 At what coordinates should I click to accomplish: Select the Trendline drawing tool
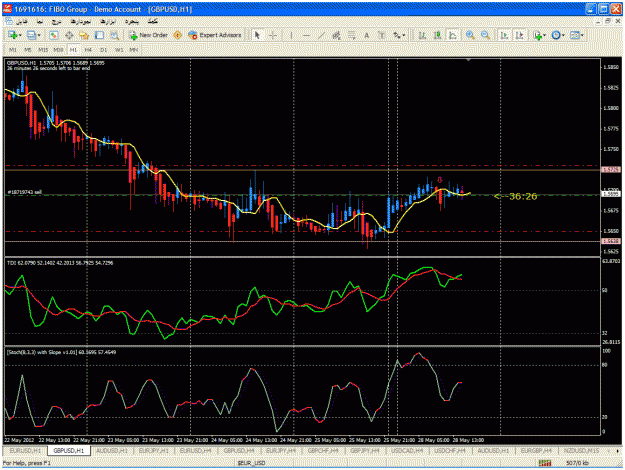(x=321, y=35)
